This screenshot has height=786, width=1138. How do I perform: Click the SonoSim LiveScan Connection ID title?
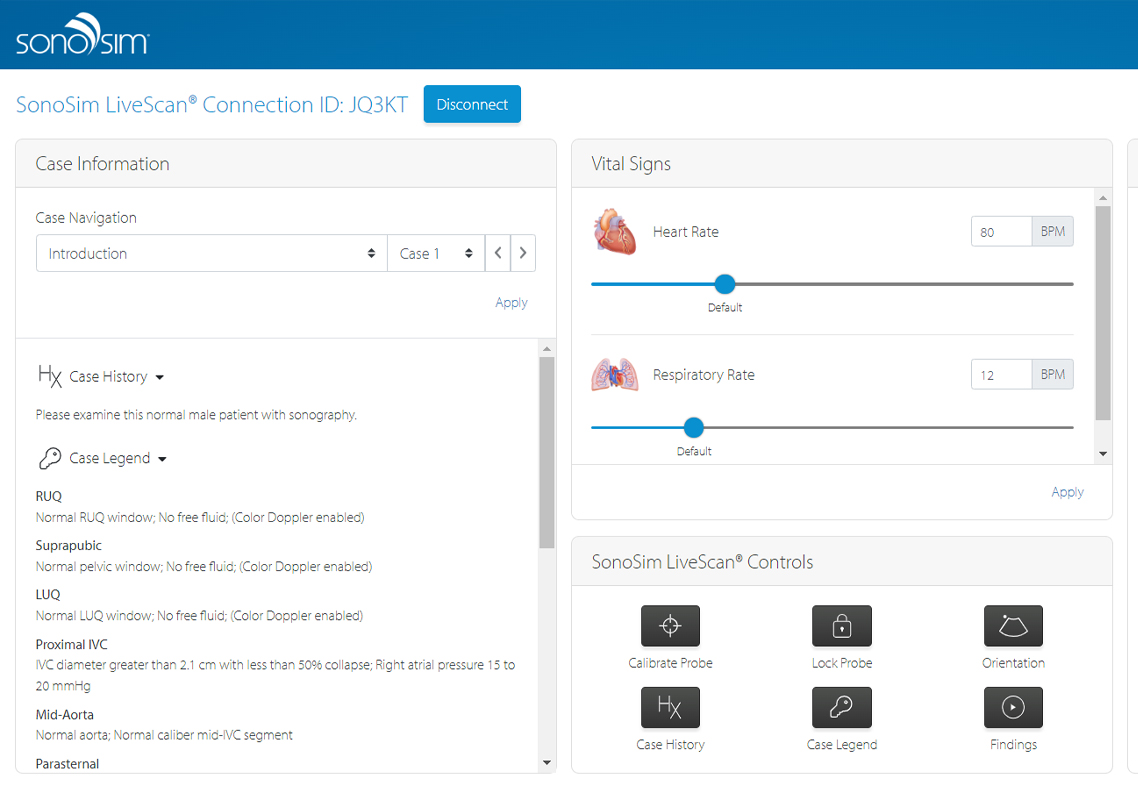coord(212,105)
